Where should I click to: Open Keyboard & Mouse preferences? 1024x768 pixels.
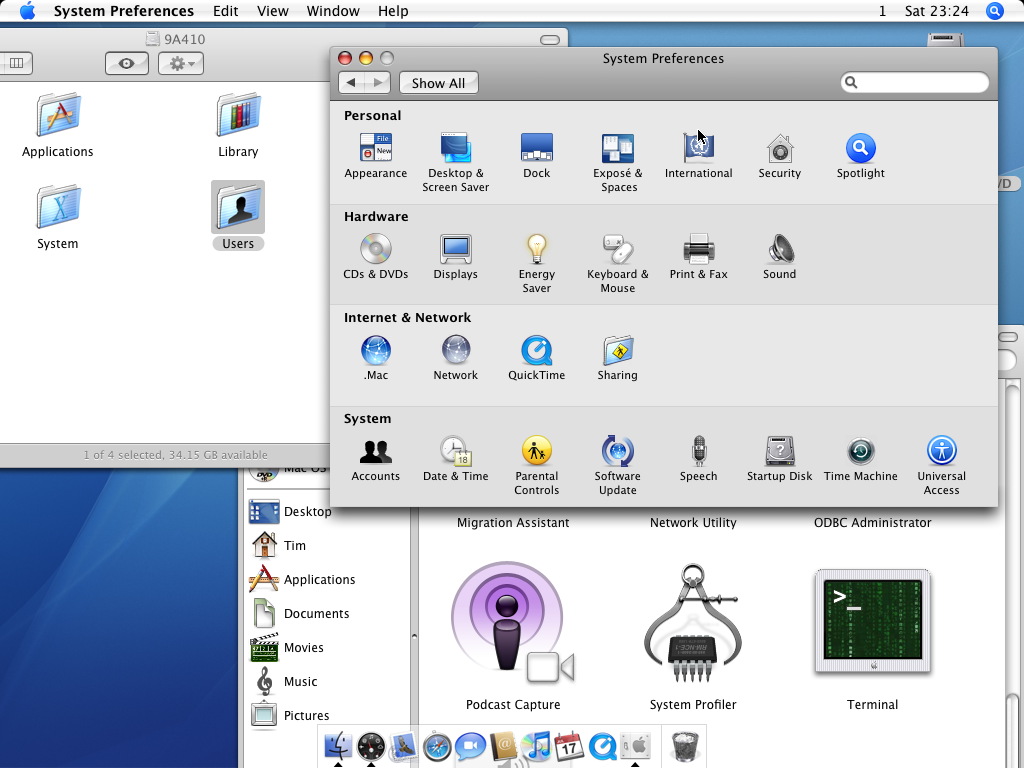pyautogui.click(x=618, y=264)
